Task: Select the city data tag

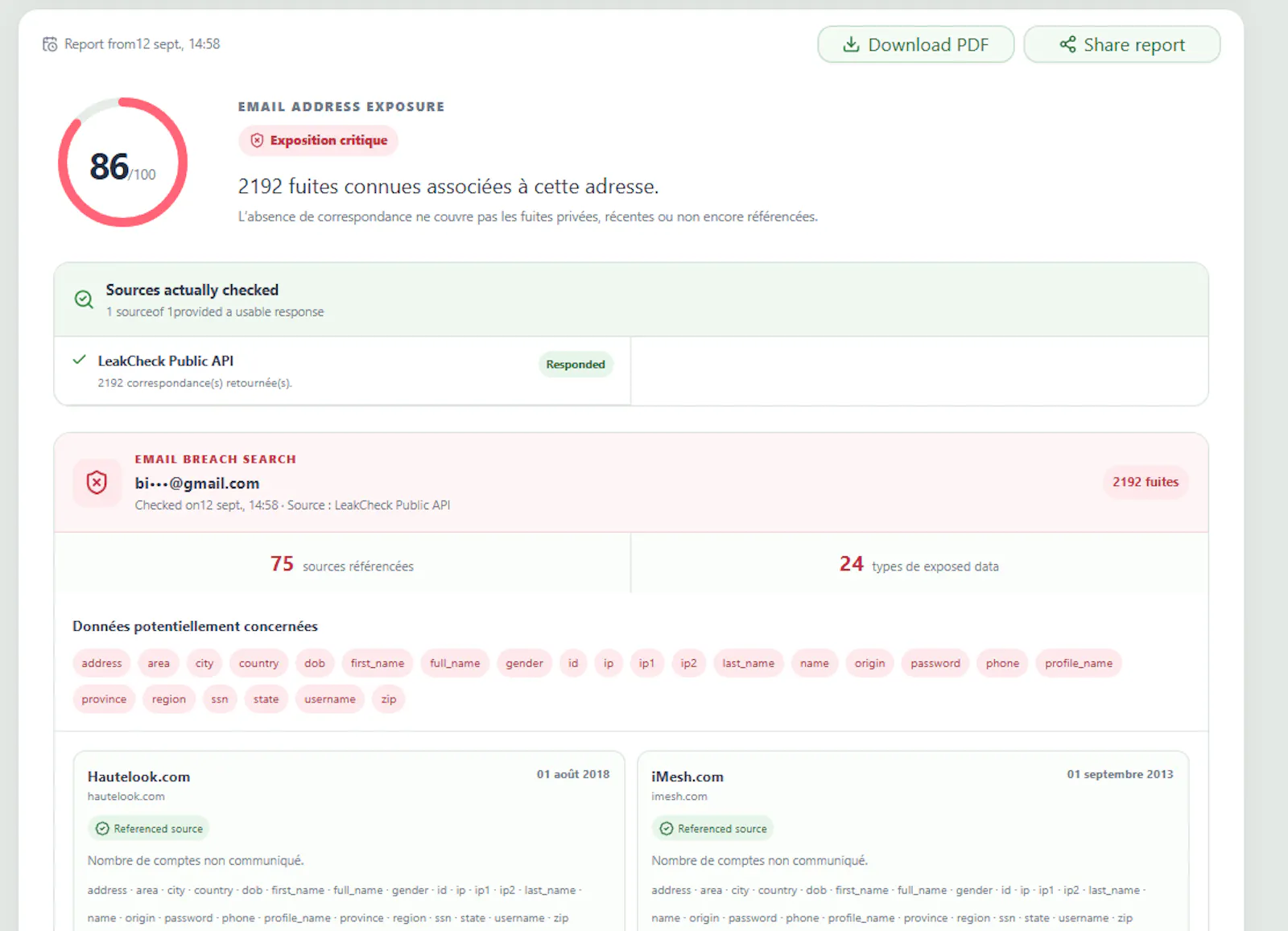Action: pyautogui.click(x=204, y=663)
